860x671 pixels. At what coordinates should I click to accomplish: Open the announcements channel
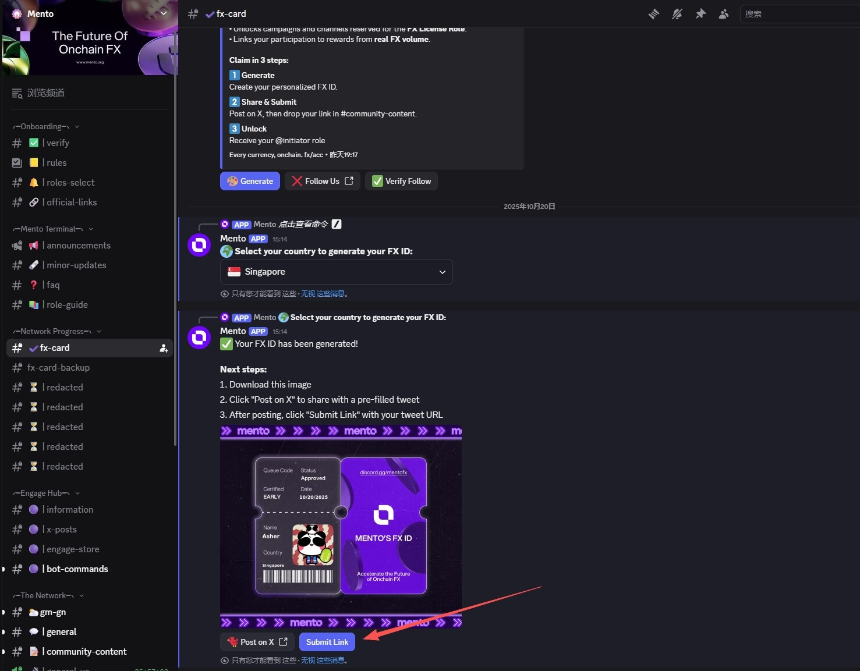[x=78, y=245]
